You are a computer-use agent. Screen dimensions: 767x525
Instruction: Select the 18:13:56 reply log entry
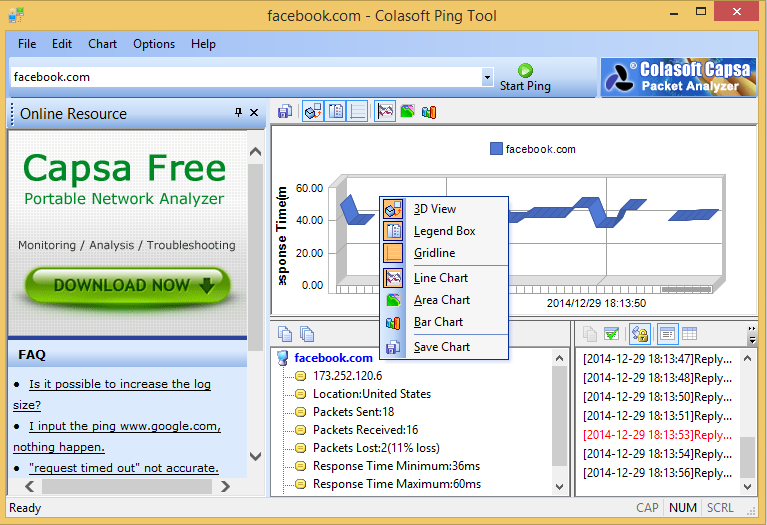click(657, 473)
